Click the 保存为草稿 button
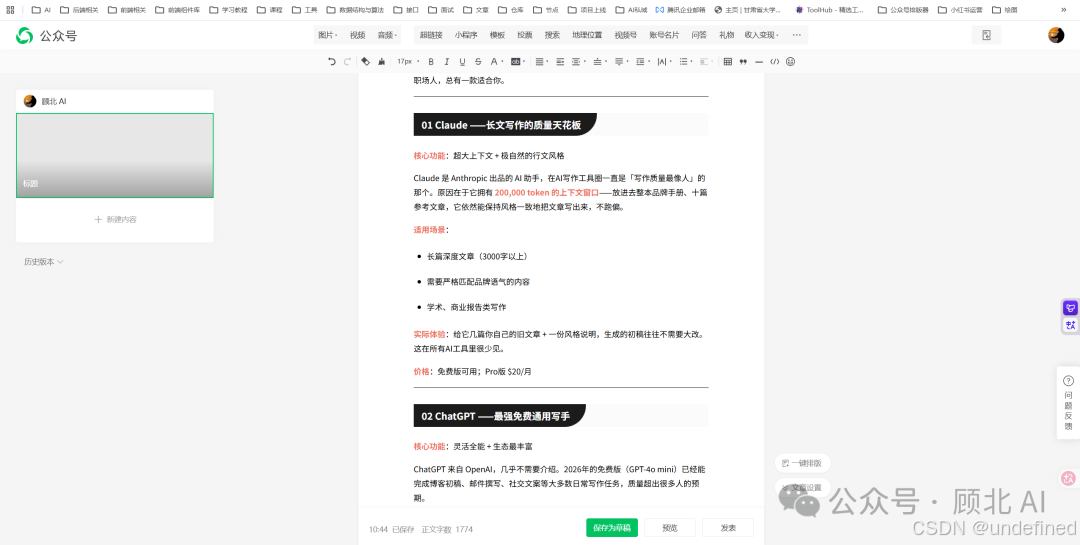Screen dimensions: 1080x545 [612, 528]
